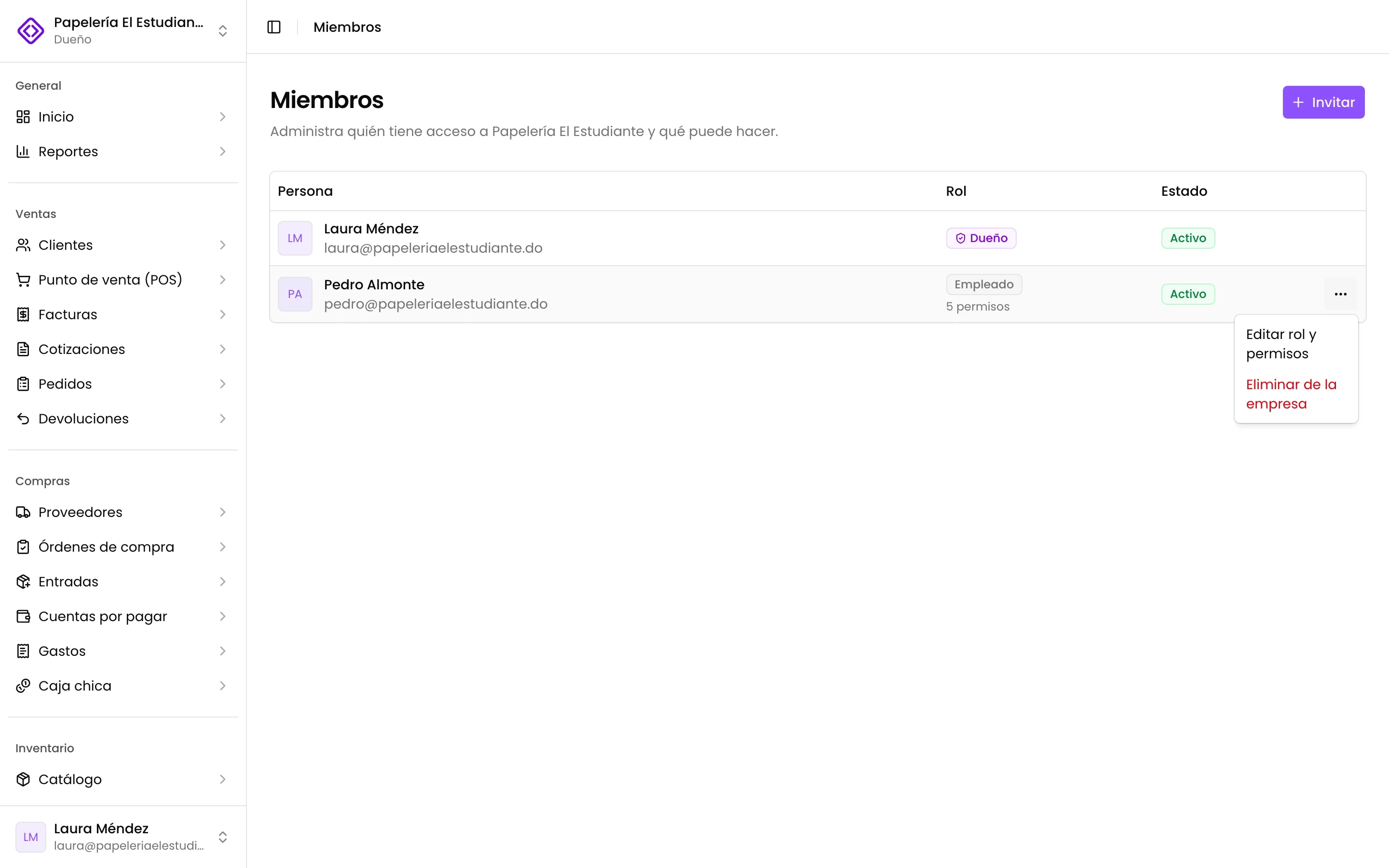The image size is (1389, 868).
Task: Click the Persona column header
Action: pos(305,191)
